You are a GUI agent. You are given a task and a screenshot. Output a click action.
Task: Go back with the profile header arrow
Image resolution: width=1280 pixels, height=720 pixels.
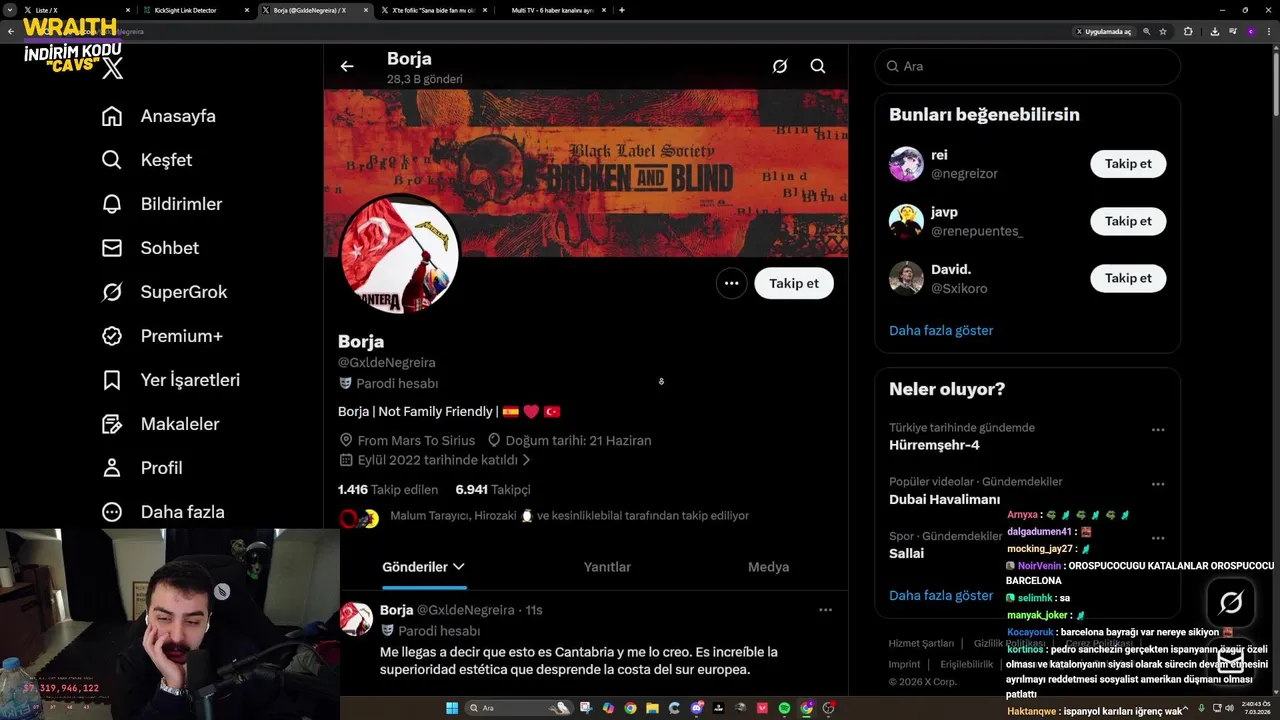347,66
